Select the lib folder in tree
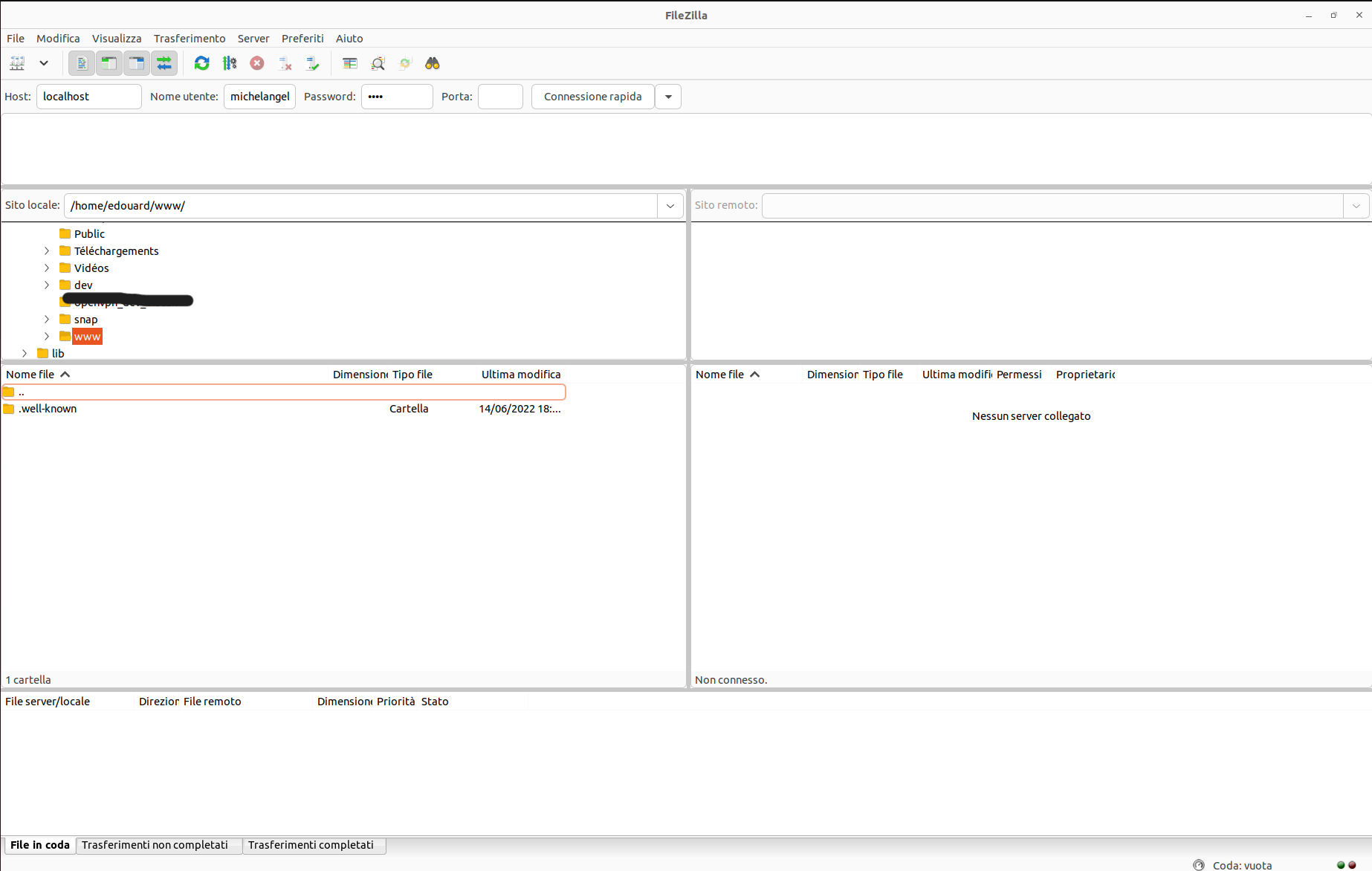The width and height of the screenshot is (1372, 871). click(x=58, y=354)
